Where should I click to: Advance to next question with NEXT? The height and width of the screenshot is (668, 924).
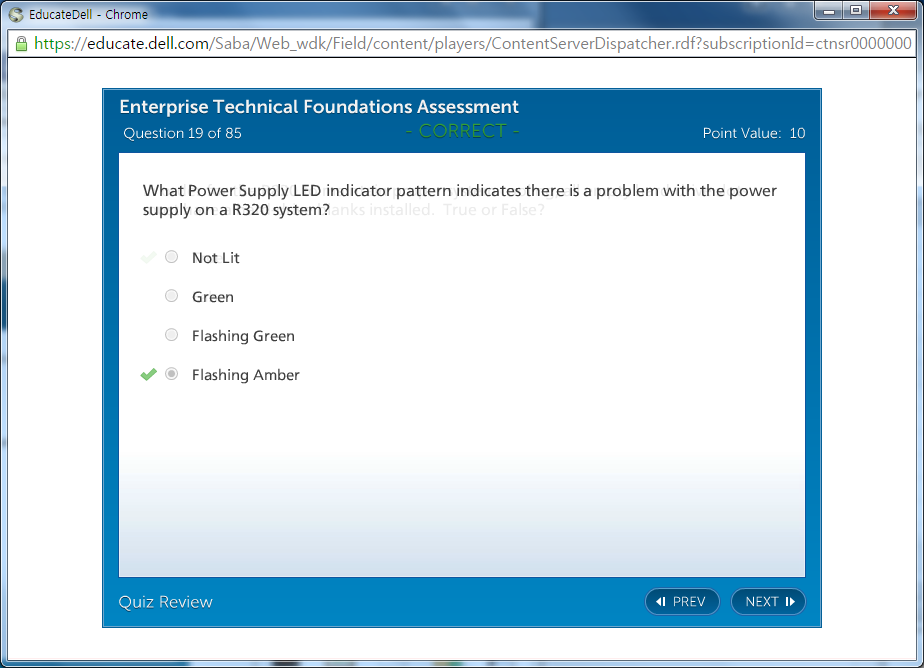click(768, 601)
